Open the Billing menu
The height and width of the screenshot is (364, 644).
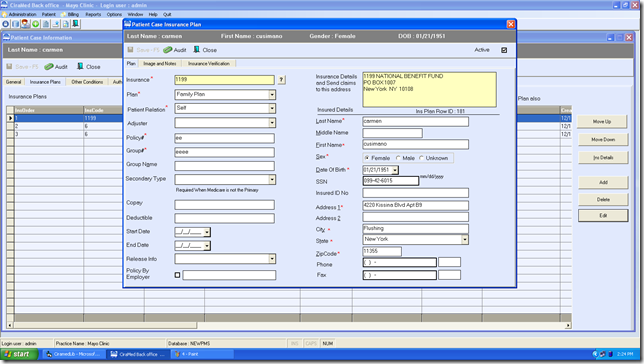73,14
